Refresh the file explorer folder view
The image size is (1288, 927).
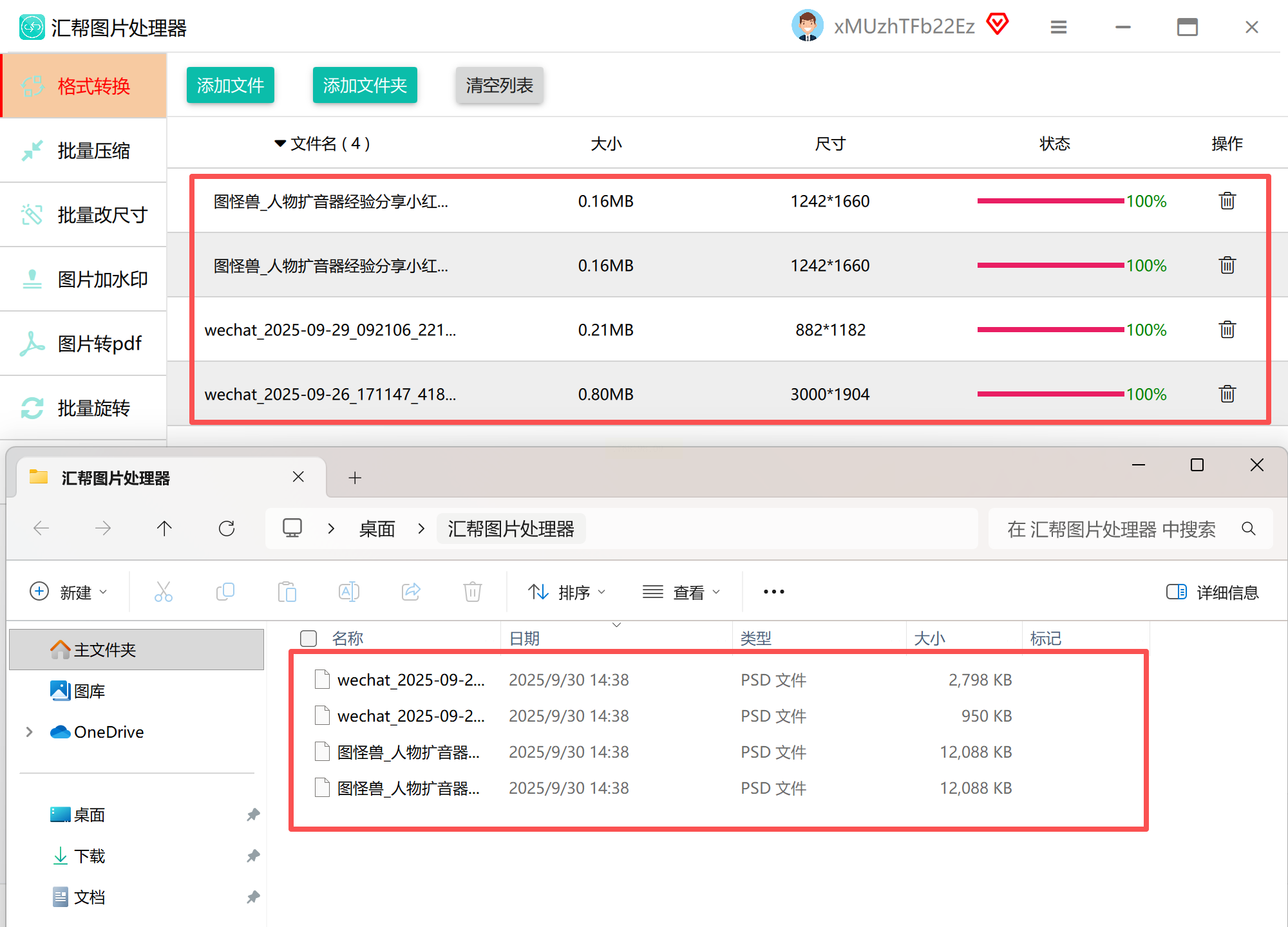(x=227, y=529)
